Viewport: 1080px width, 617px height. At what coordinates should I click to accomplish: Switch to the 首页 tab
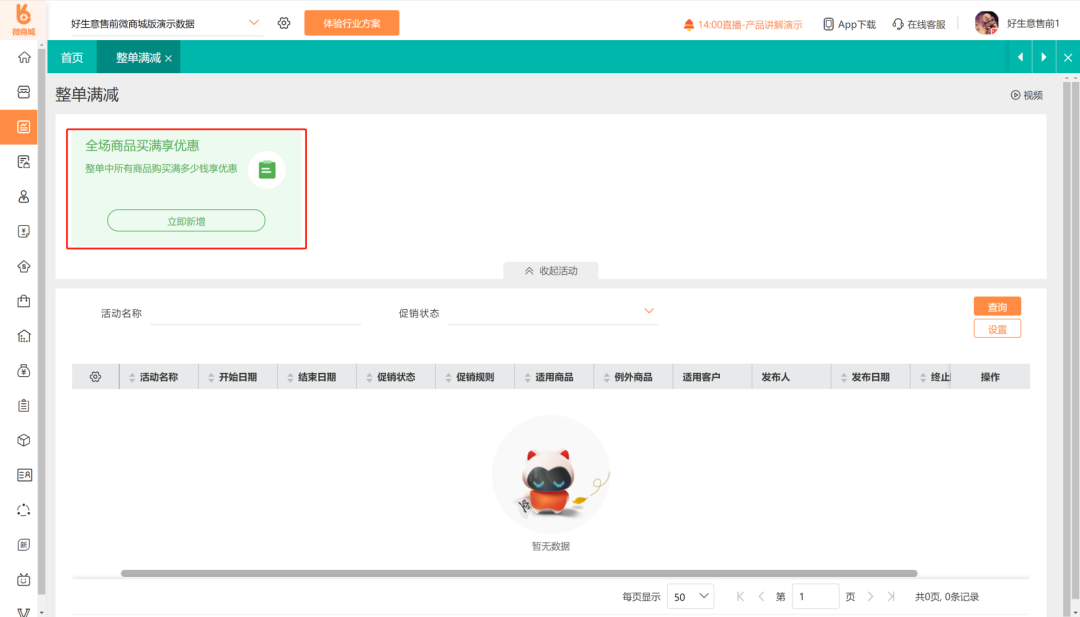(x=72, y=58)
